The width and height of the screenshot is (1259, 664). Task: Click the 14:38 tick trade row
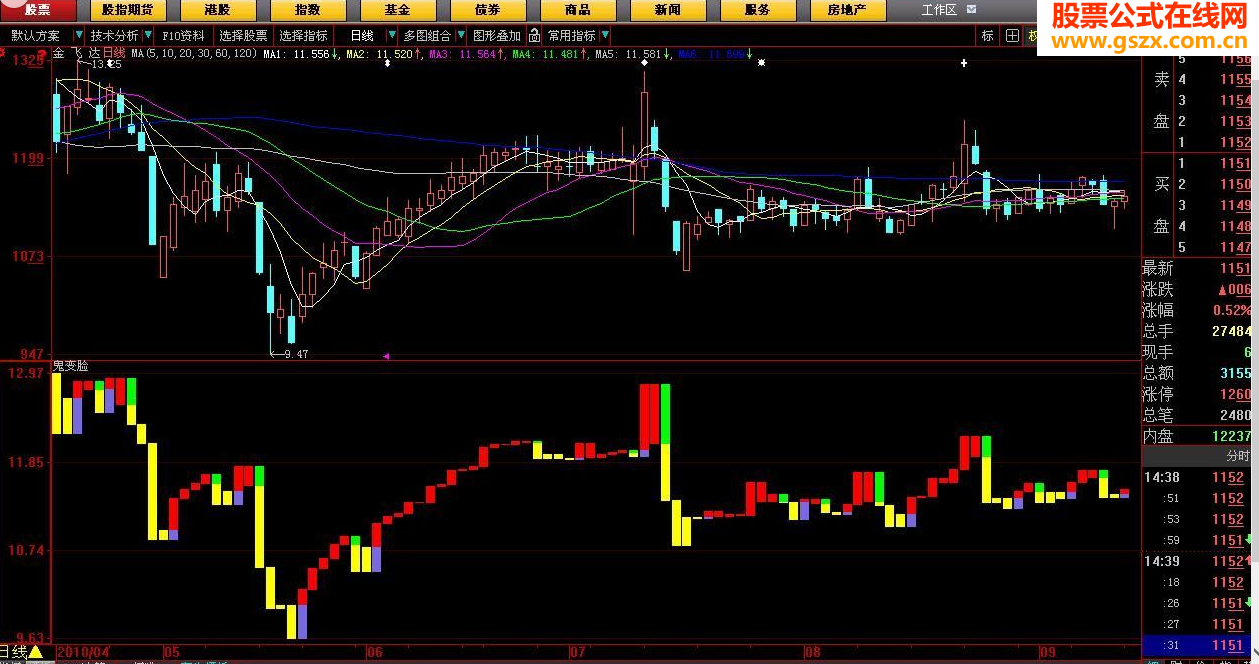click(1197, 478)
